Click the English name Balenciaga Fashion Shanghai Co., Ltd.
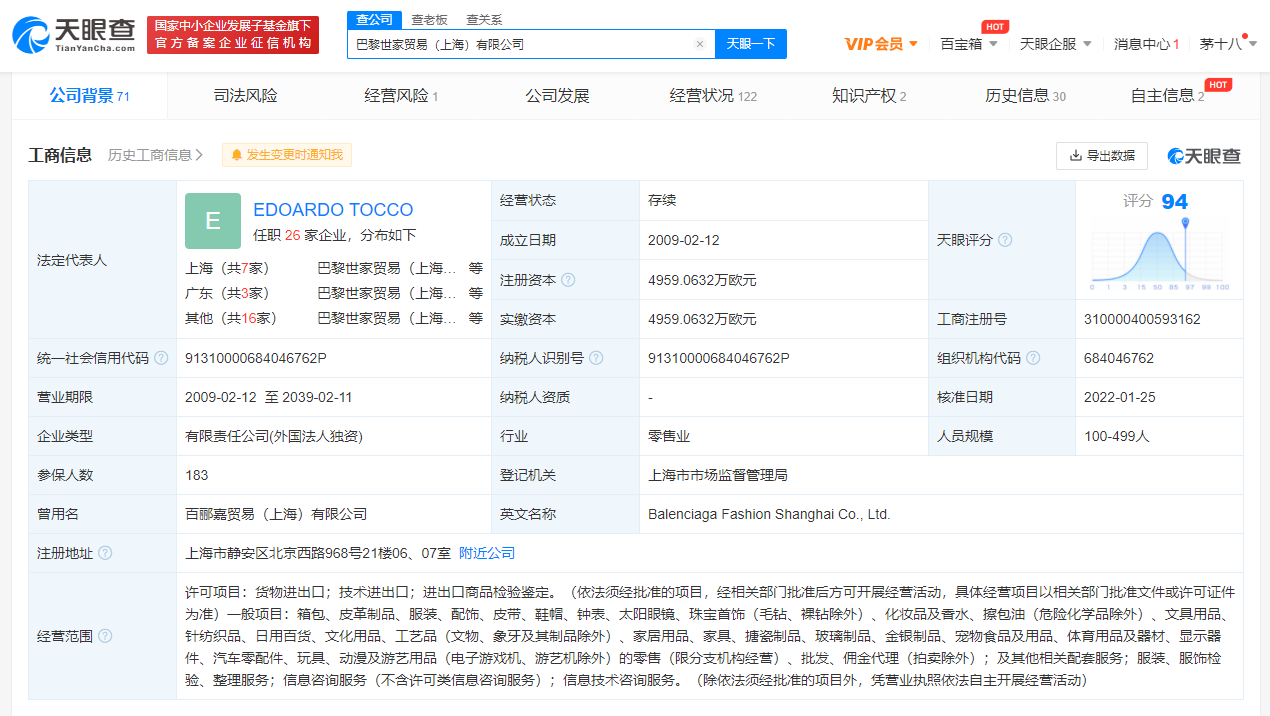 (769, 514)
